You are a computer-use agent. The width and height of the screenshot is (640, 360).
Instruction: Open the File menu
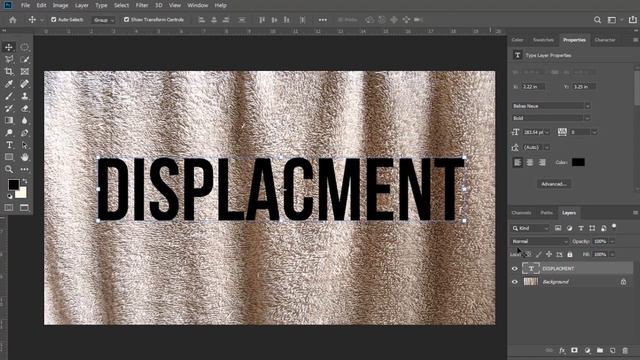click(25, 5)
